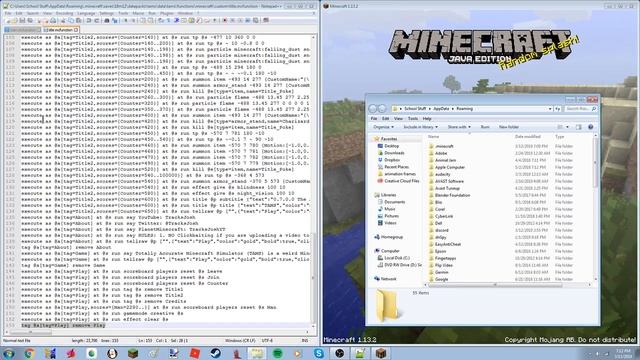The width and height of the screenshot is (640, 360).
Task: Click the Explorer Forward button
Action: click(382, 109)
